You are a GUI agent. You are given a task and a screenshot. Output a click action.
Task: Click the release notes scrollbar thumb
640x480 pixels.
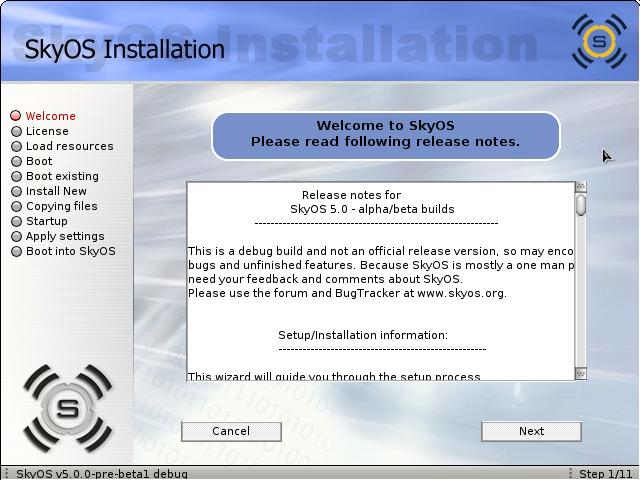click(x=580, y=205)
